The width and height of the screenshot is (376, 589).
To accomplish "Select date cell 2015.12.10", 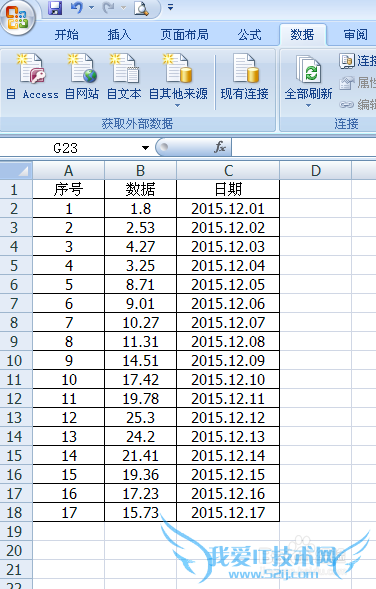I will (228, 379).
